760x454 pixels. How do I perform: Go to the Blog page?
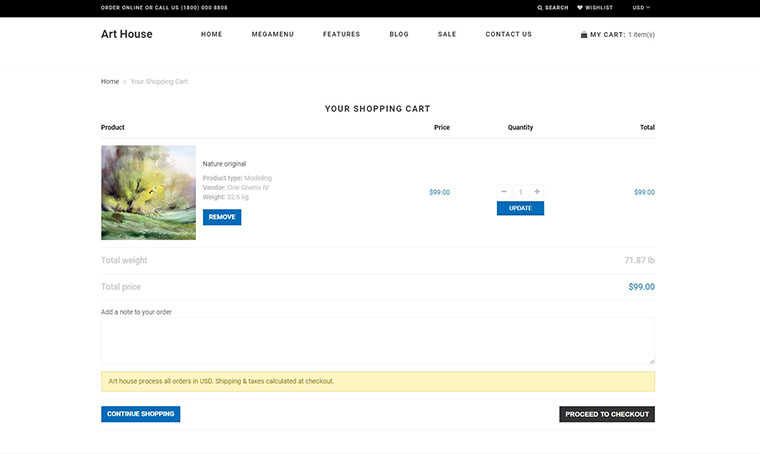(x=399, y=34)
